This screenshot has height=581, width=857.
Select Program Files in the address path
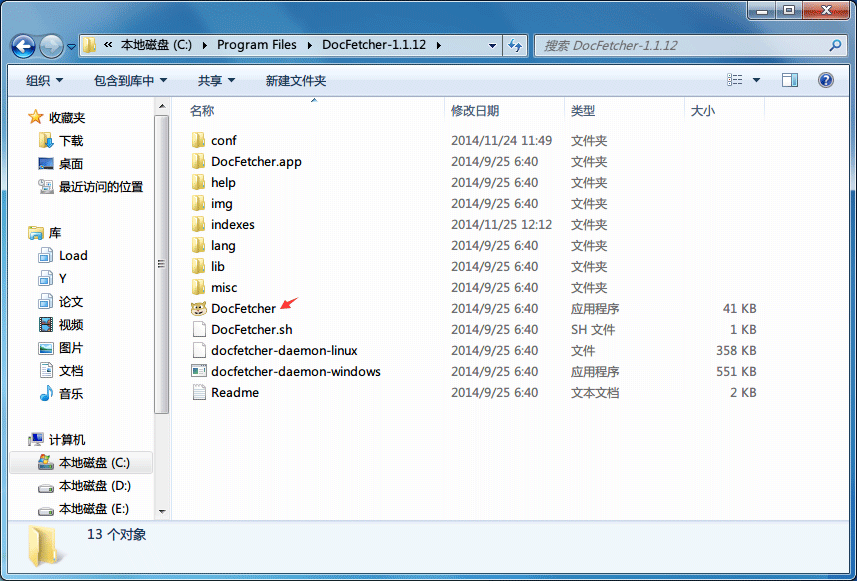[x=256, y=45]
